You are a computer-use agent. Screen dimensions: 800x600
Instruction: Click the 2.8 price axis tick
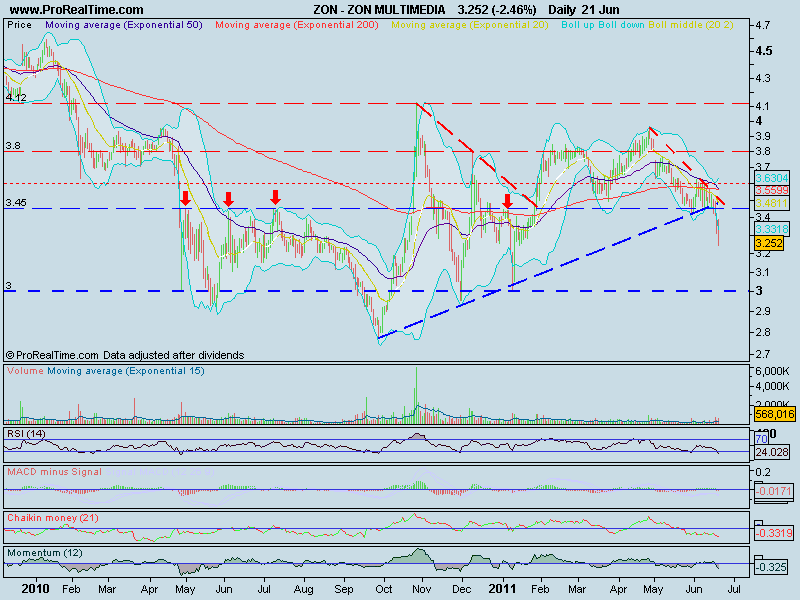pos(763,332)
